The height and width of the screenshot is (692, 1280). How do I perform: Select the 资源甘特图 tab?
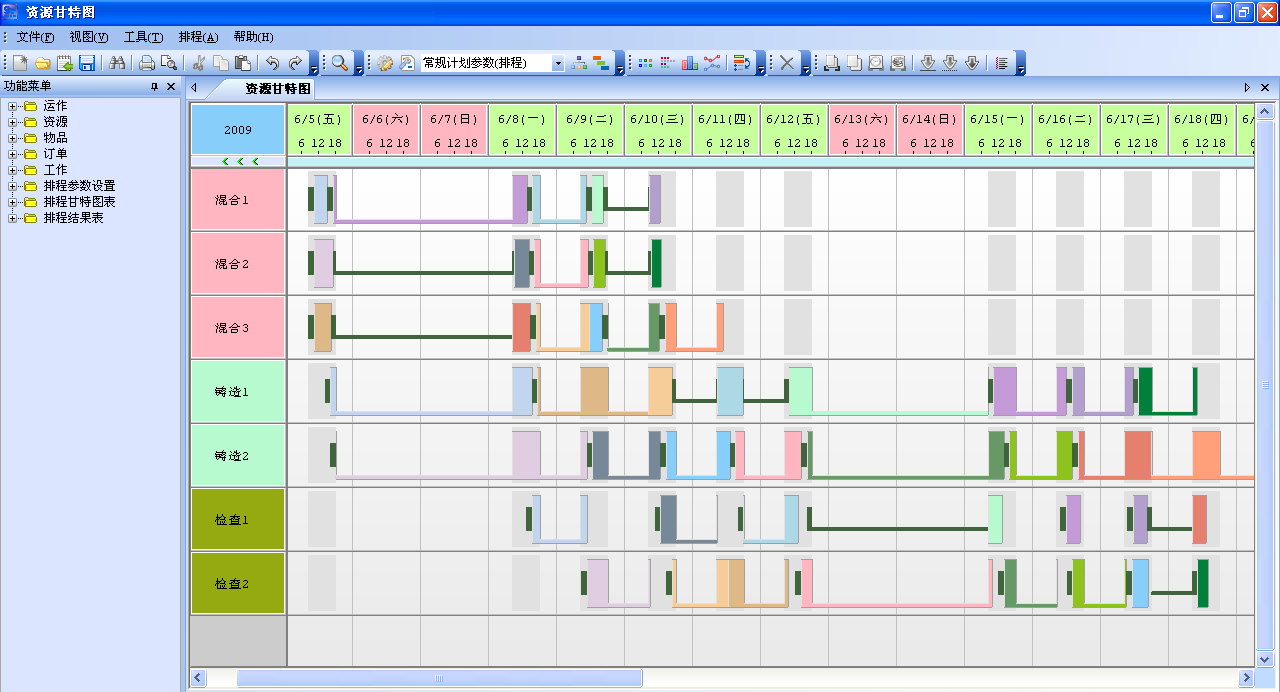click(278, 89)
